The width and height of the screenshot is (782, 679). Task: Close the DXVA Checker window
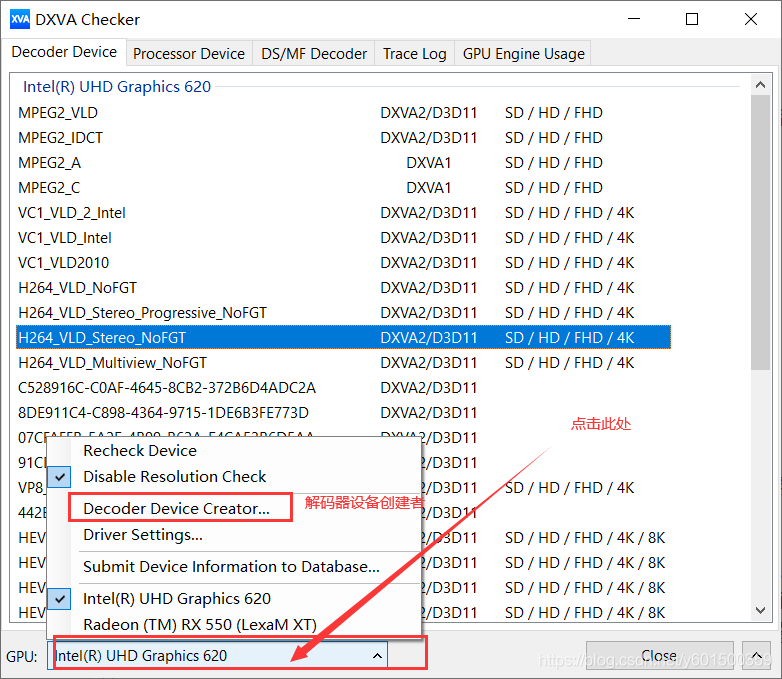751,19
